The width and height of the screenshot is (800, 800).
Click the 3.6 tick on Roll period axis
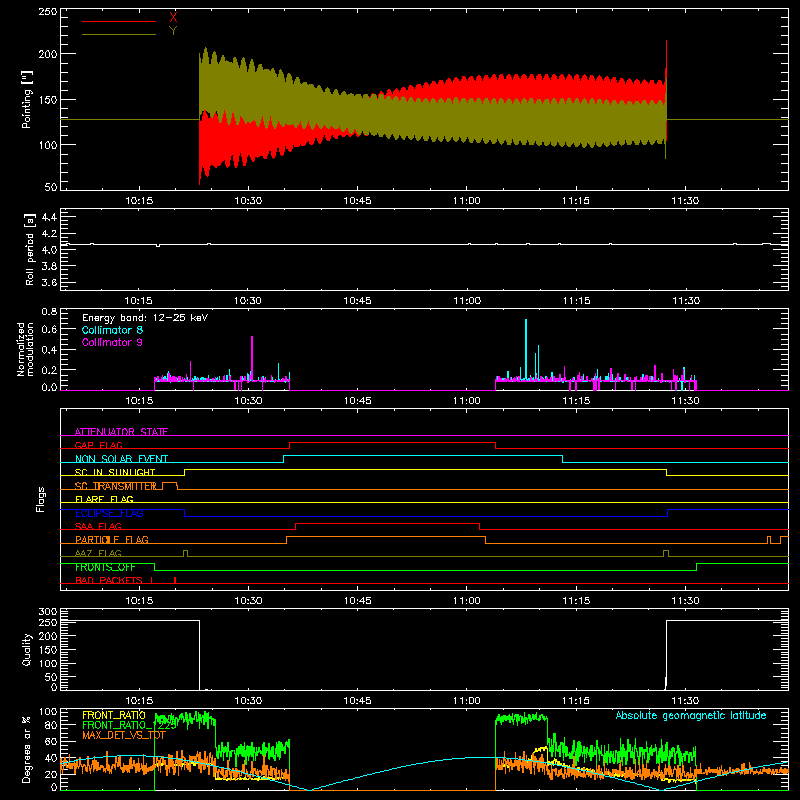coord(49,283)
